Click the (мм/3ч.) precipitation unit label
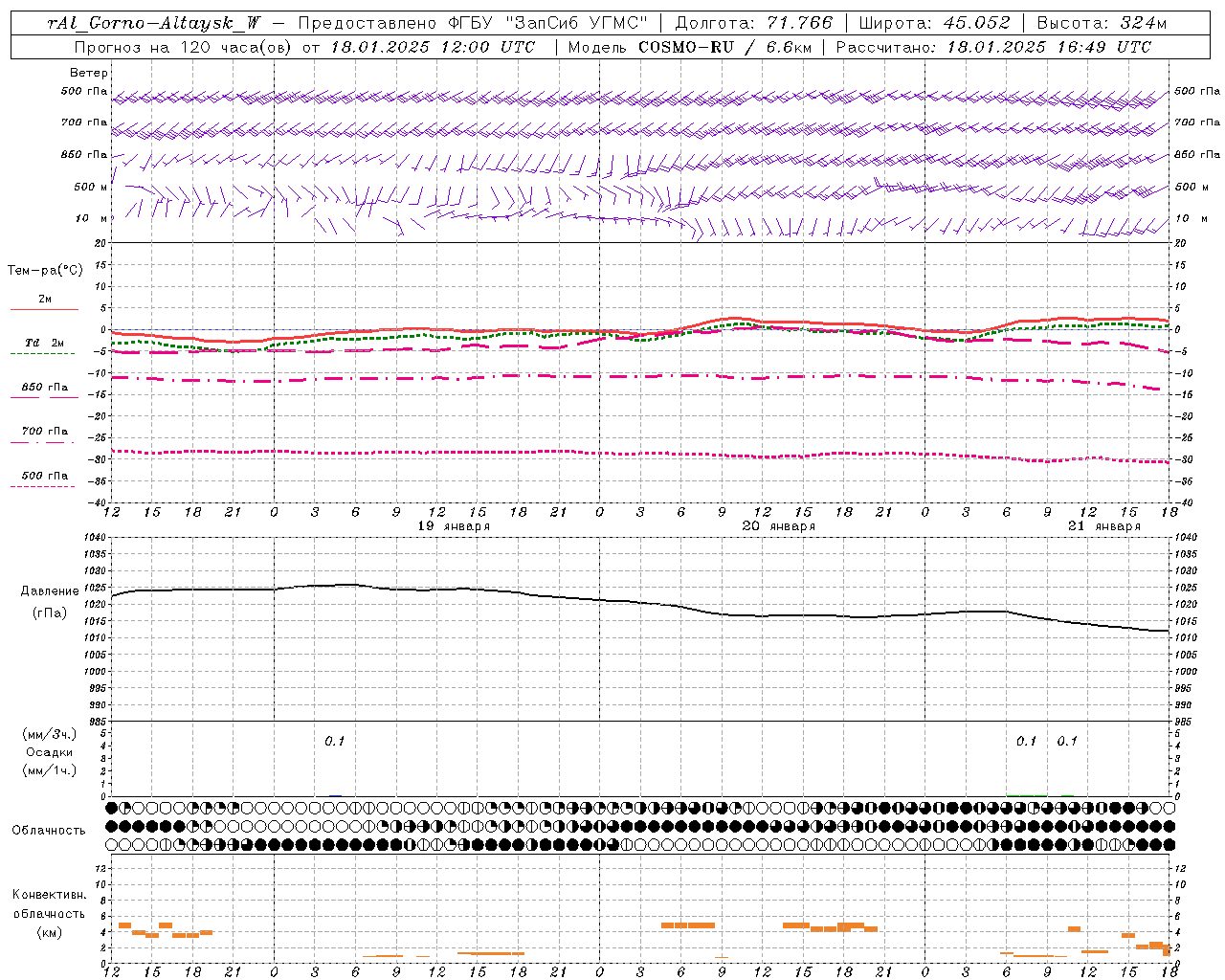Viewport: 1225px width, 980px height. click(49, 734)
